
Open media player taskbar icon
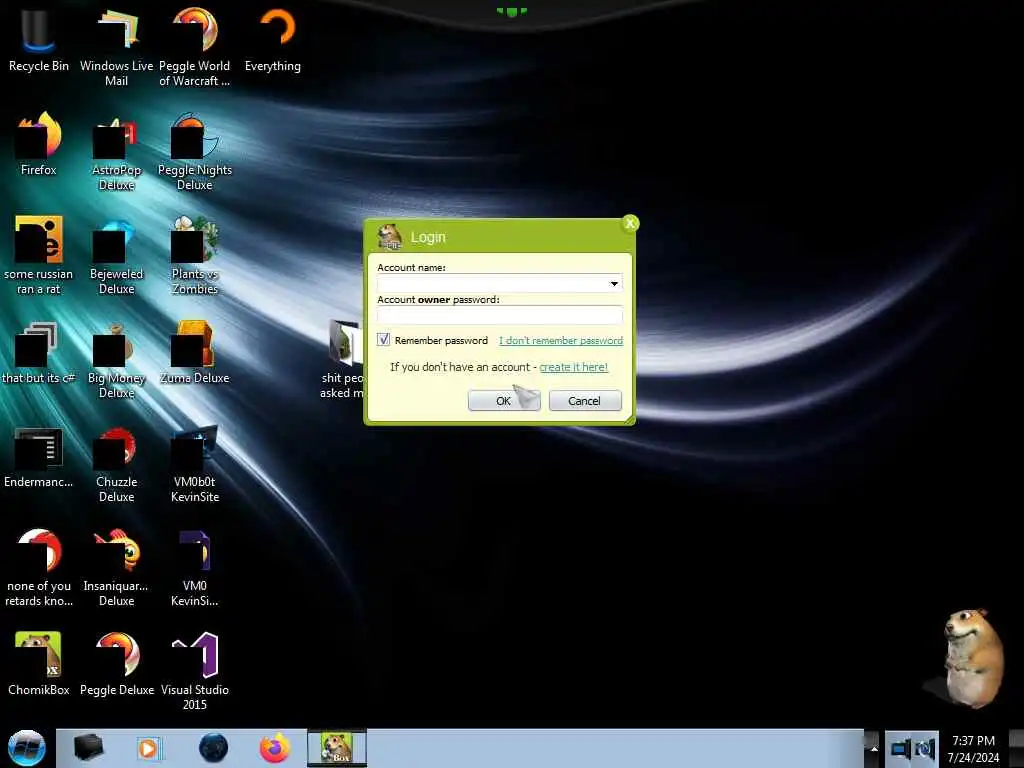pos(150,748)
